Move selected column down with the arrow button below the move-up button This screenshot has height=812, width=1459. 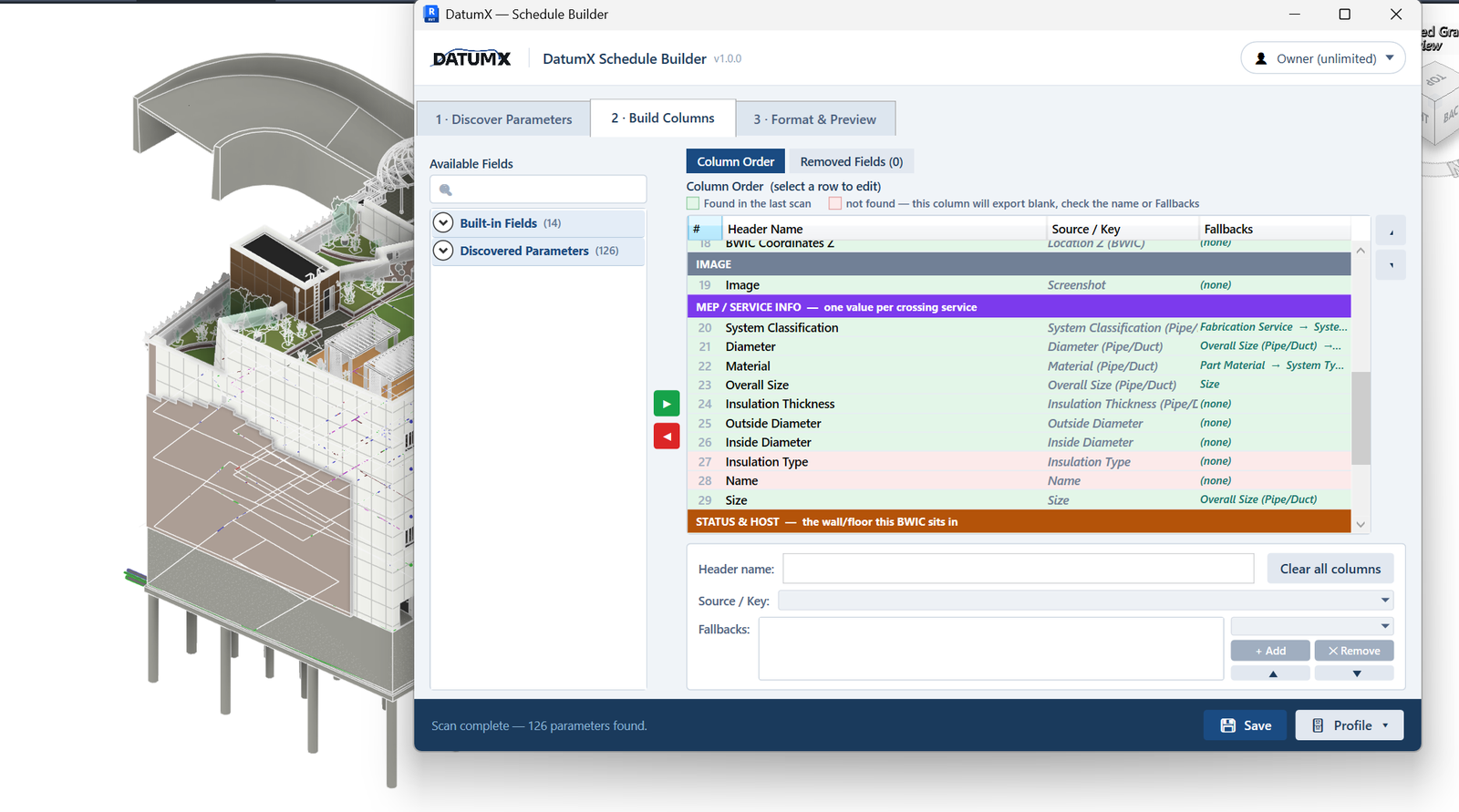click(1391, 265)
